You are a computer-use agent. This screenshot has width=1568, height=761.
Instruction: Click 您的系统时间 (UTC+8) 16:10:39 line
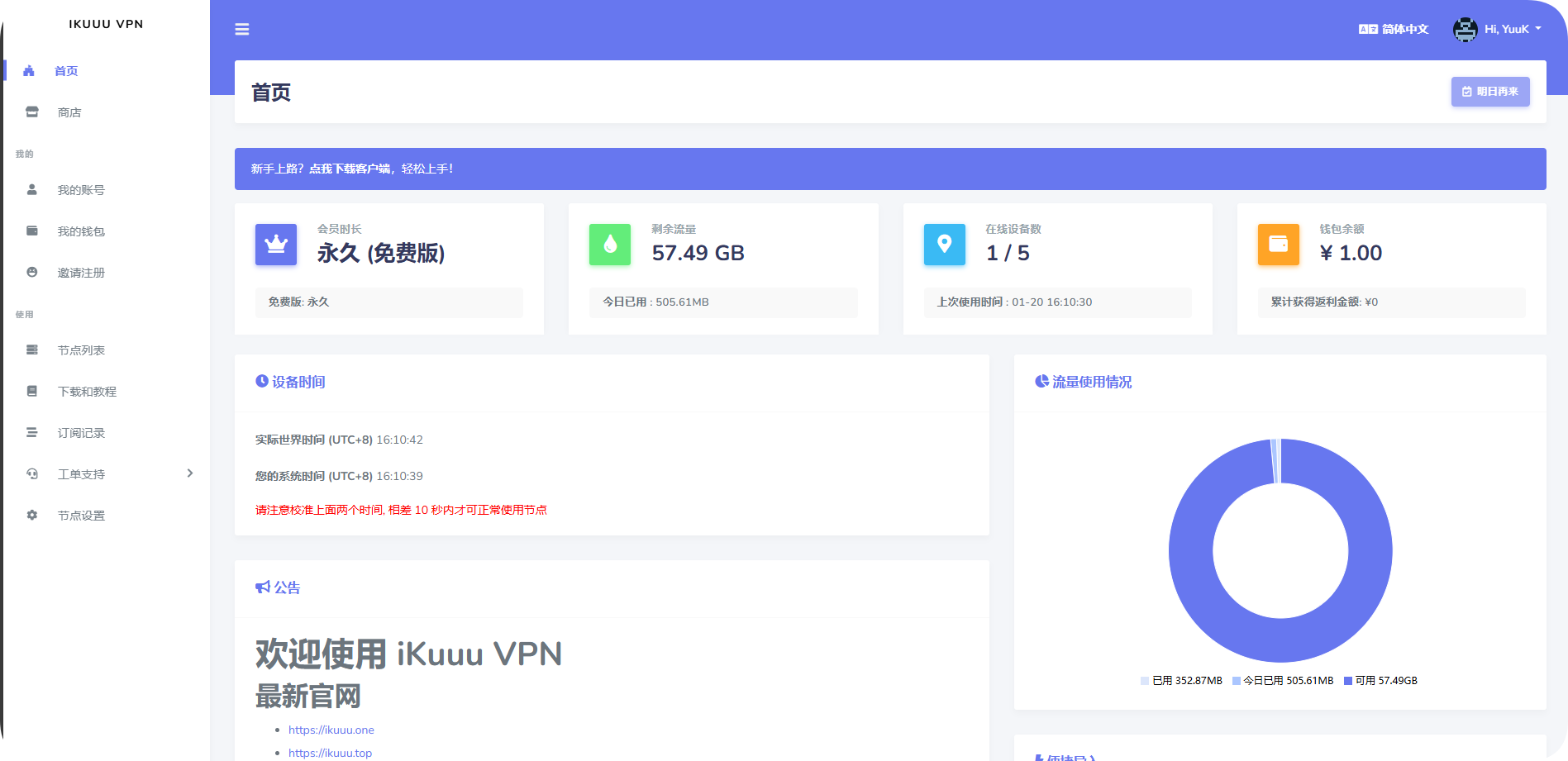[x=339, y=476]
